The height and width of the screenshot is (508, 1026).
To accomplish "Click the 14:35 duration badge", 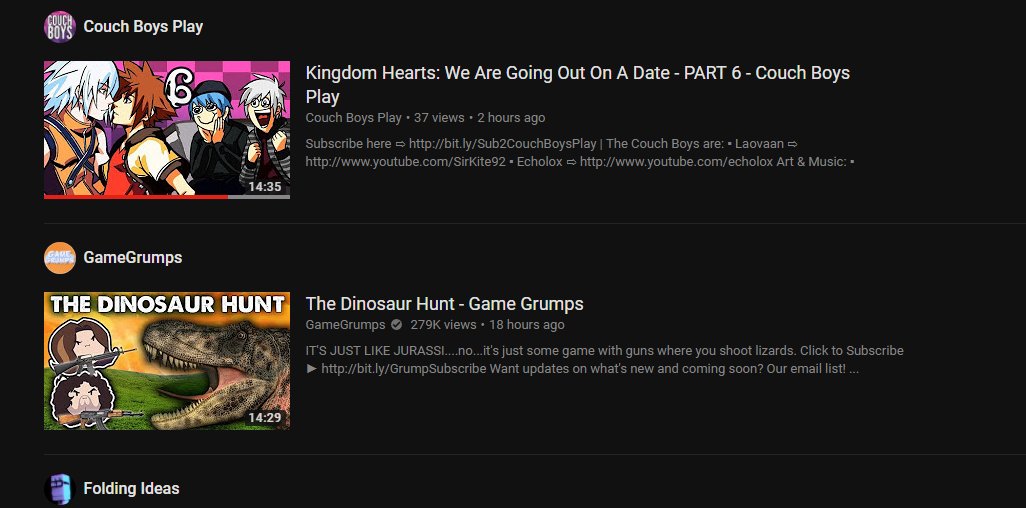I will point(265,187).
